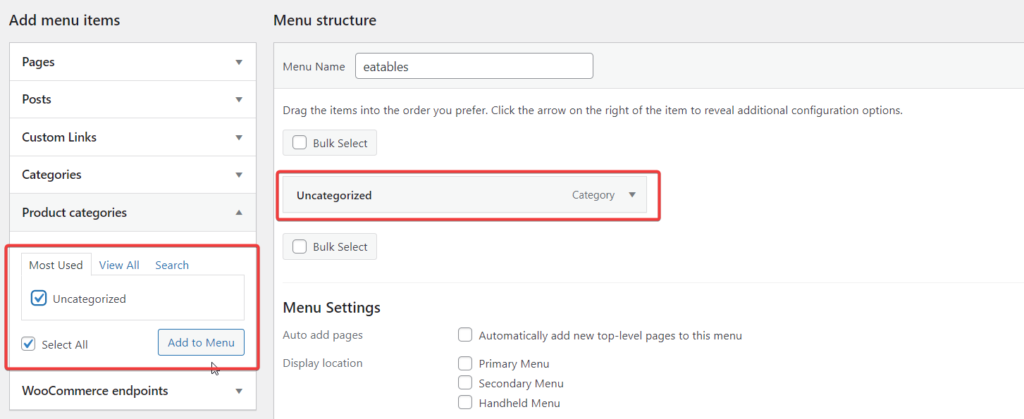
Task: Check Handheld Menu display location
Action: (465, 402)
